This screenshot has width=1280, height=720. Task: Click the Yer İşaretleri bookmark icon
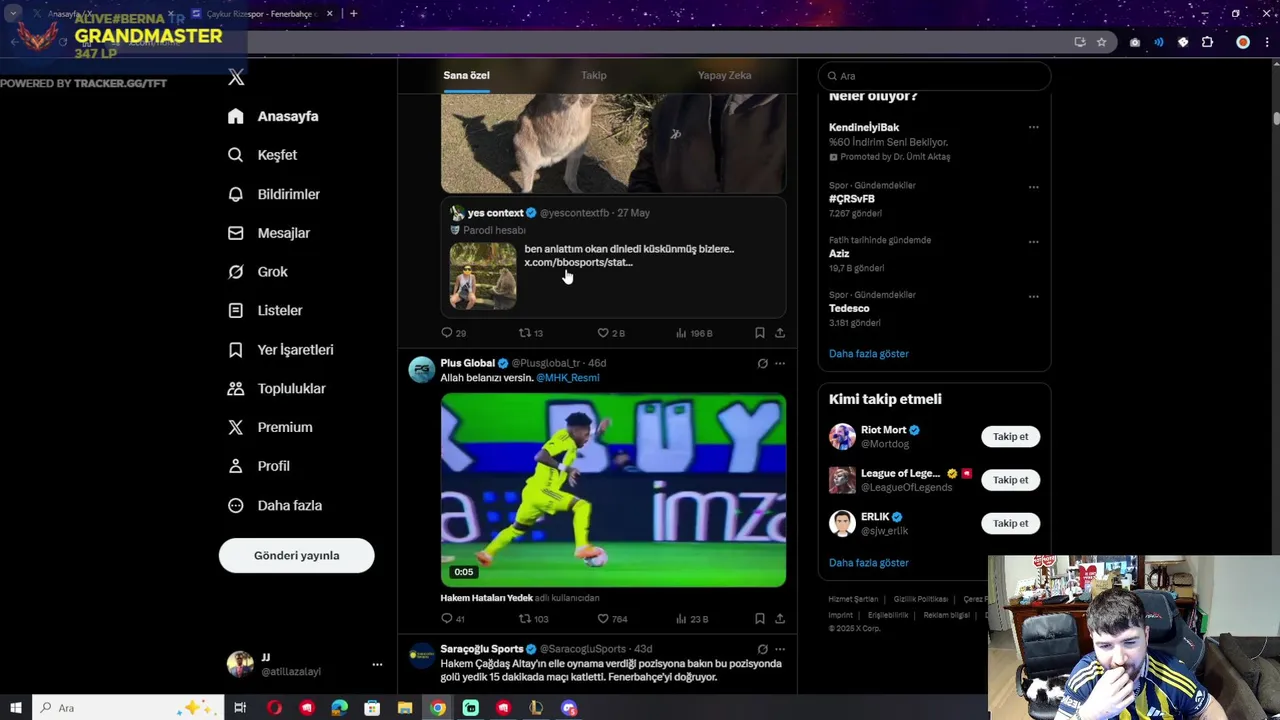tap(235, 350)
